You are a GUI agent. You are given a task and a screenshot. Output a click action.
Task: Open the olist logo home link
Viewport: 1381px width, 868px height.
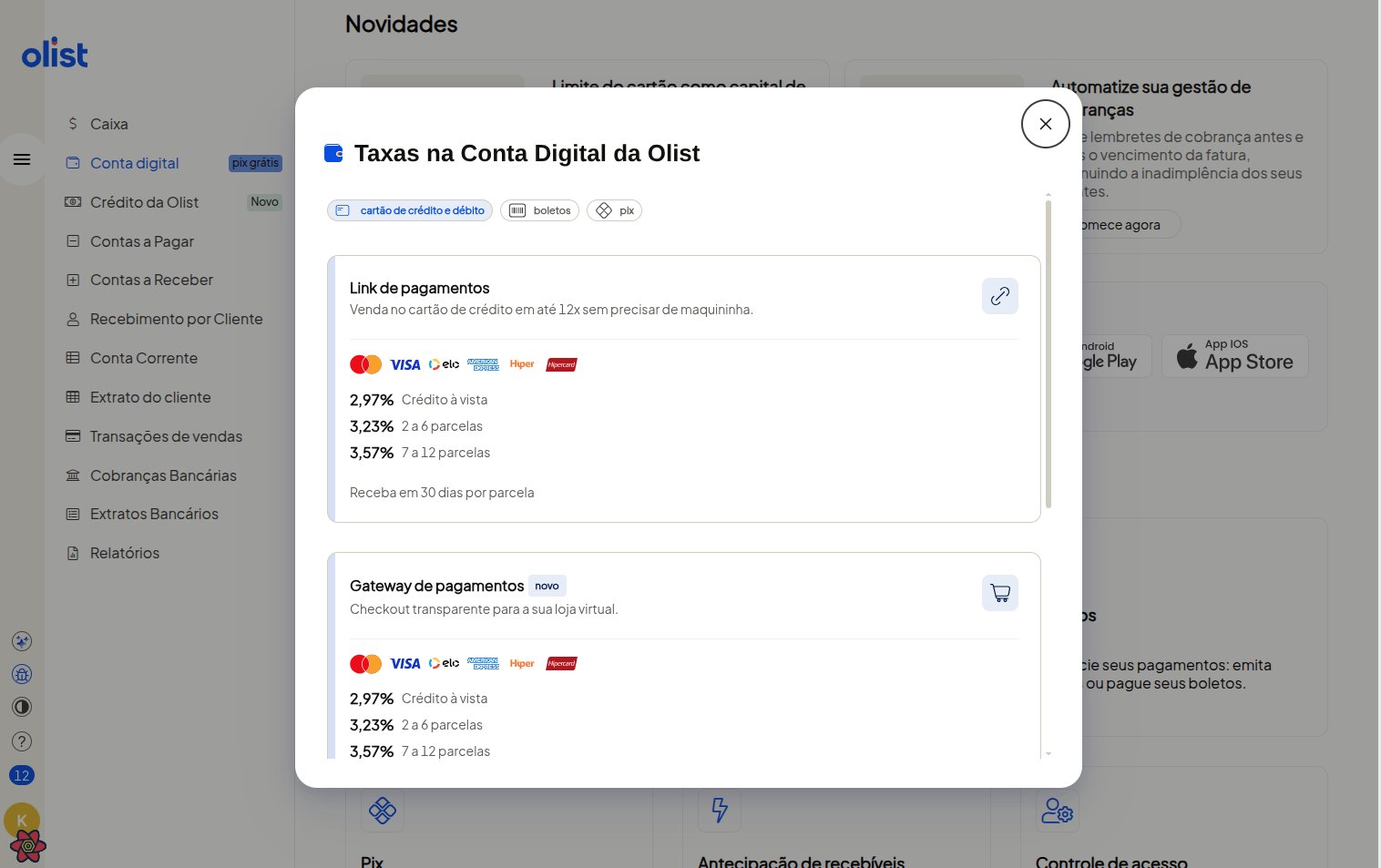[55, 55]
